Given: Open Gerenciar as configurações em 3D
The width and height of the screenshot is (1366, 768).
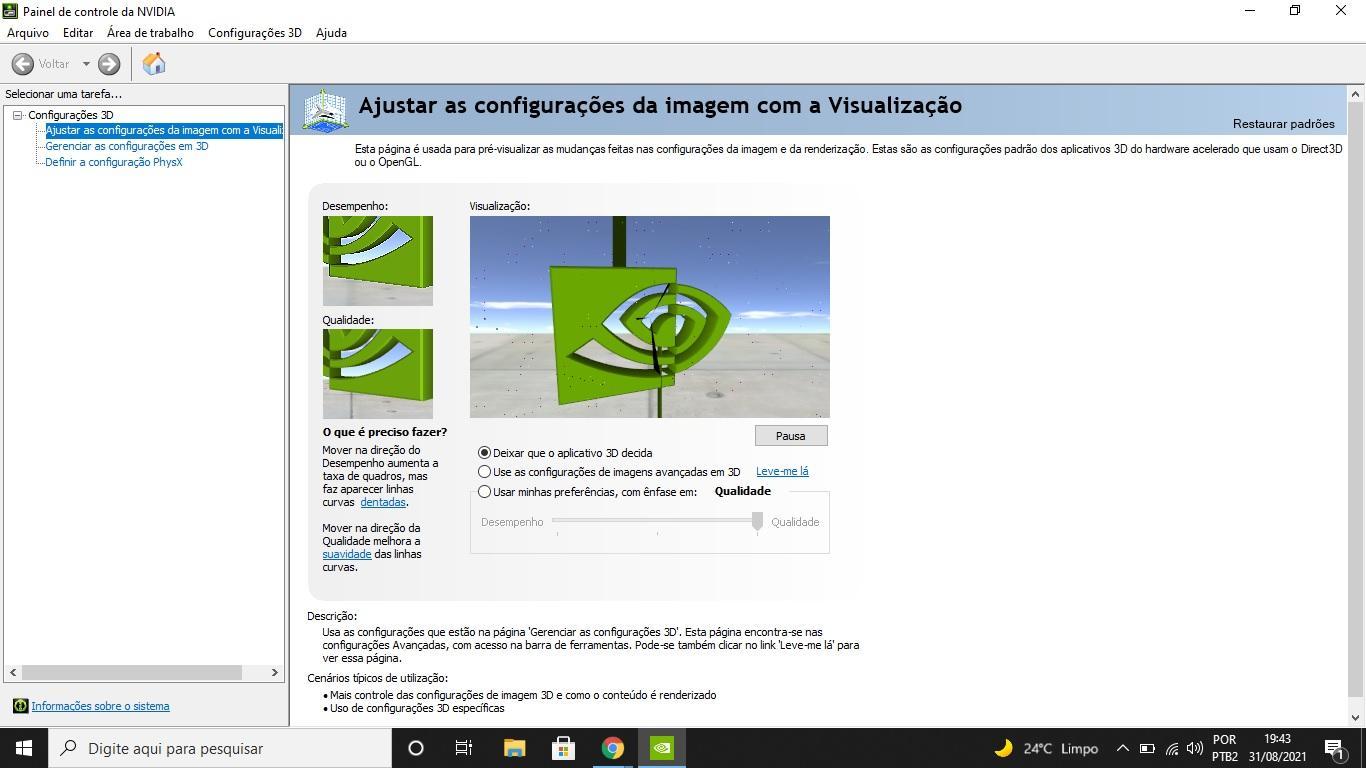Looking at the screenshot, I should (127, 146).
